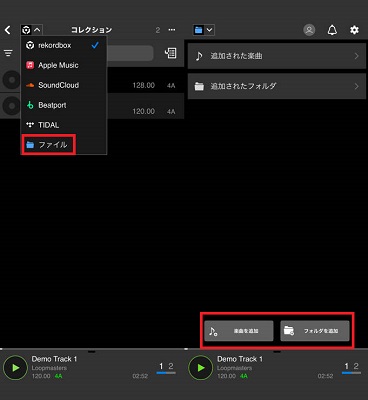Image resolution: width=368 pixels, height=400 pixels.
Task: Select rekordbox source in menu
Action: click(x=63, y=45)
